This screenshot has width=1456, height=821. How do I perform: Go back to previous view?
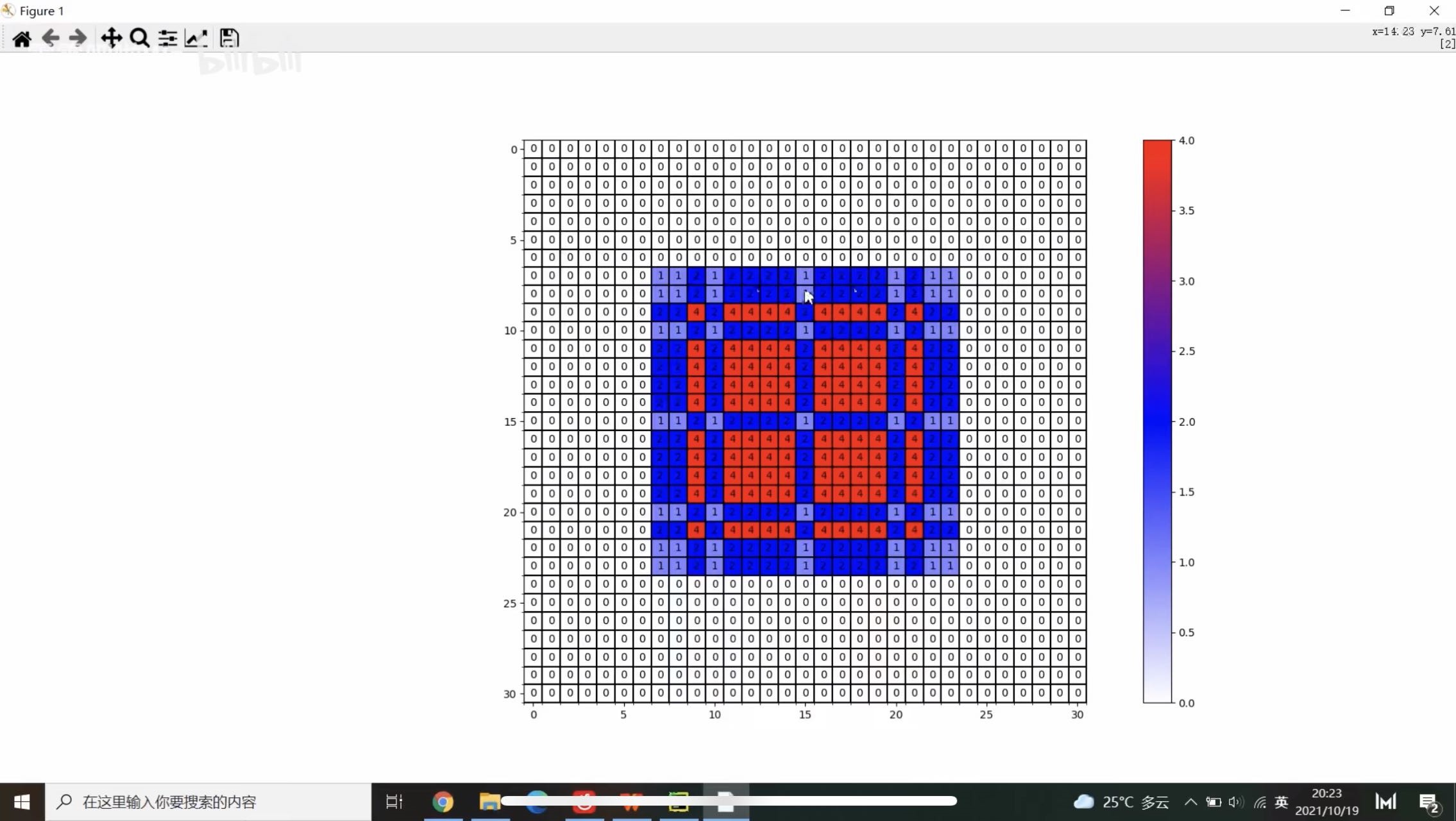[50, 38]
